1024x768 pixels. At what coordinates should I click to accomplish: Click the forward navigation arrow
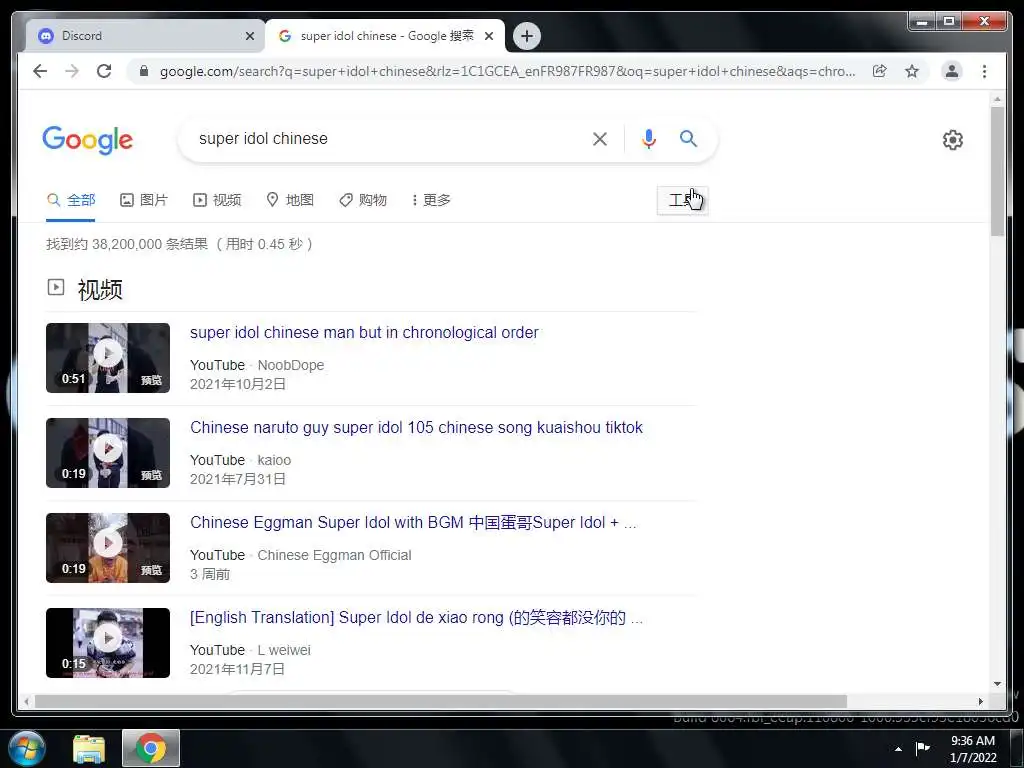[x=72, y=71]
